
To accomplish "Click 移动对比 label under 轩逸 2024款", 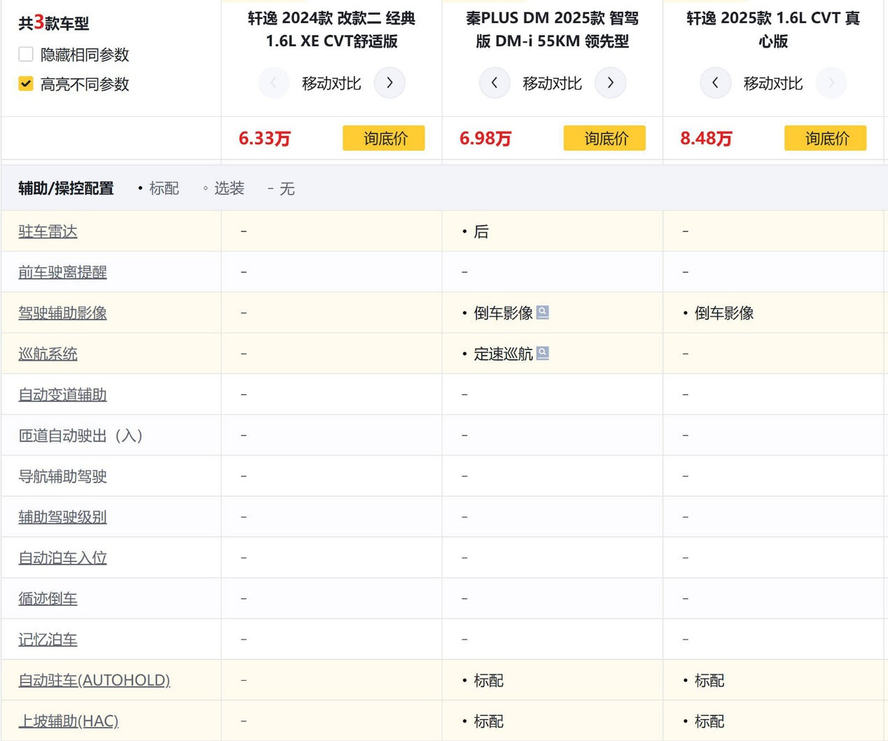I will pos(331,83).
